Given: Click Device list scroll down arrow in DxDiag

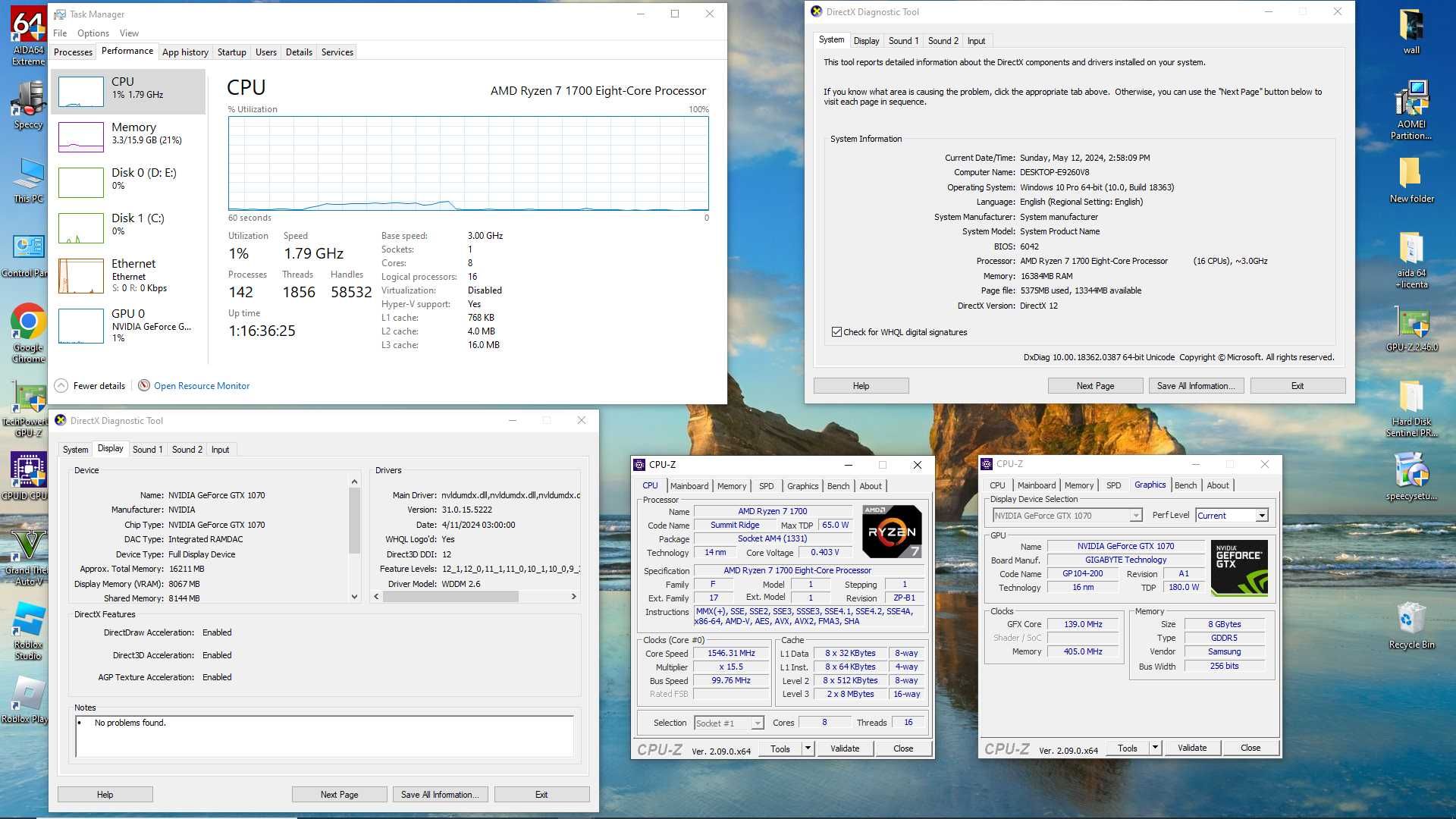Looking at the screenshot, I should coord(354,597).
